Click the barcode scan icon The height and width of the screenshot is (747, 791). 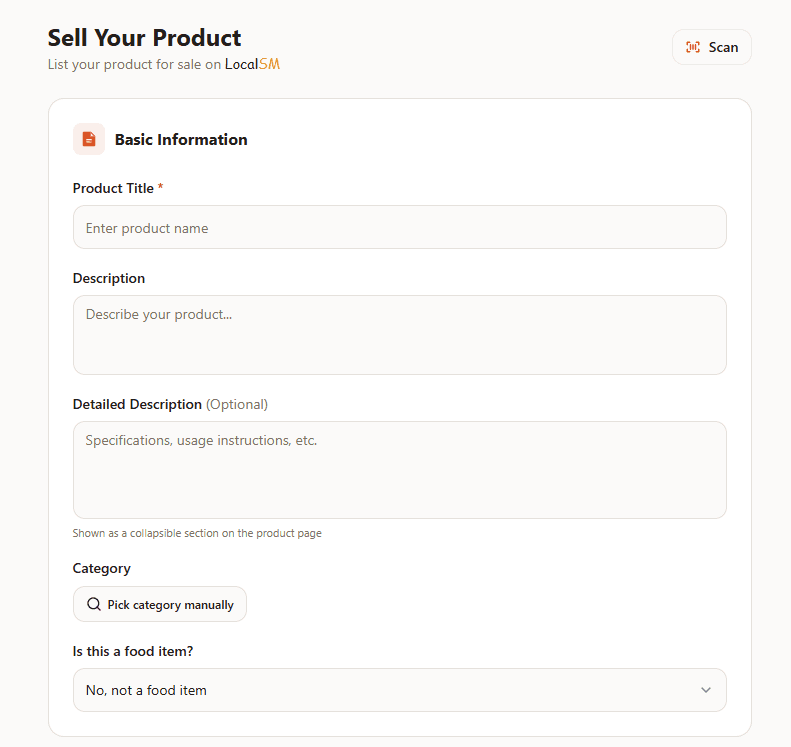pos(693,47)
